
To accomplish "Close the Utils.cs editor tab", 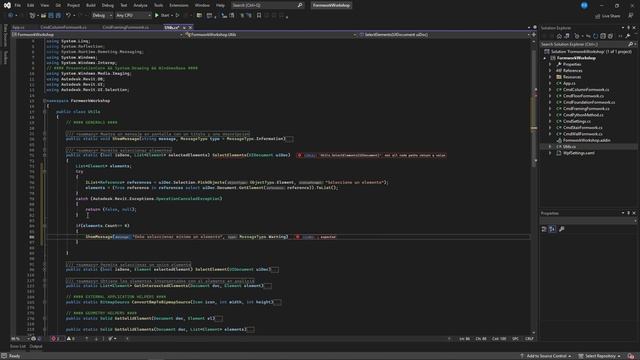I will point(190,27).
